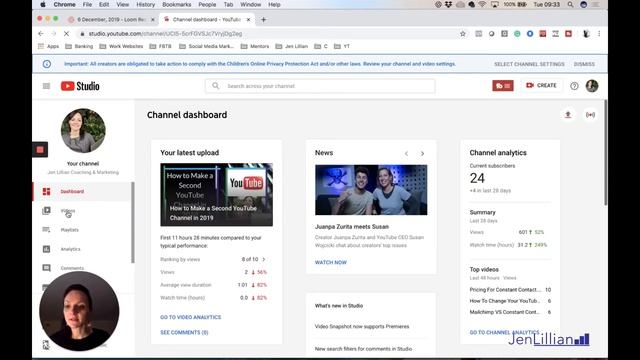
Task: Click the YouTube Studio logo
Action: pos(80,86)
